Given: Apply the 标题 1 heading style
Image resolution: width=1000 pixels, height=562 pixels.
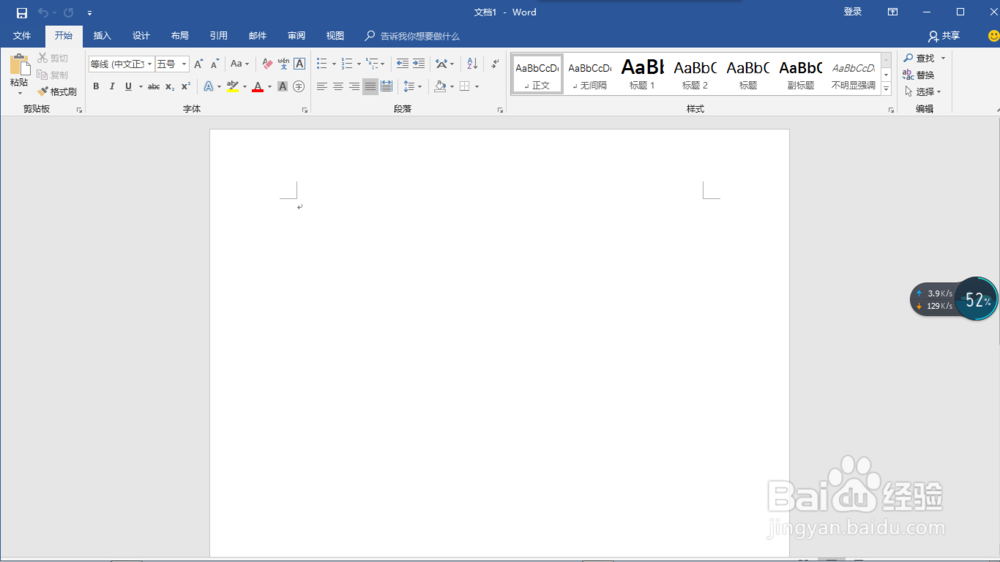Looking at the screenshot, I should (643, 74).
